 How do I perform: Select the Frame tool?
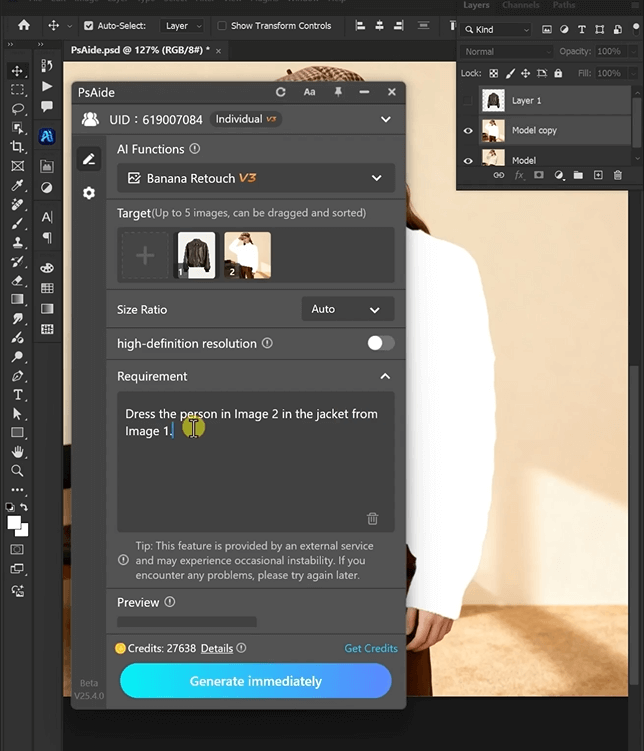17,166
